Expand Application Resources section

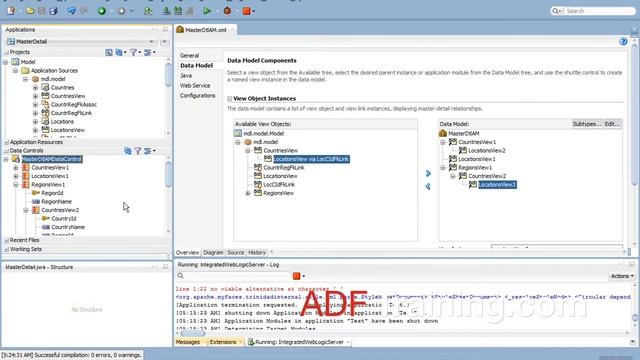coord(7,142)
